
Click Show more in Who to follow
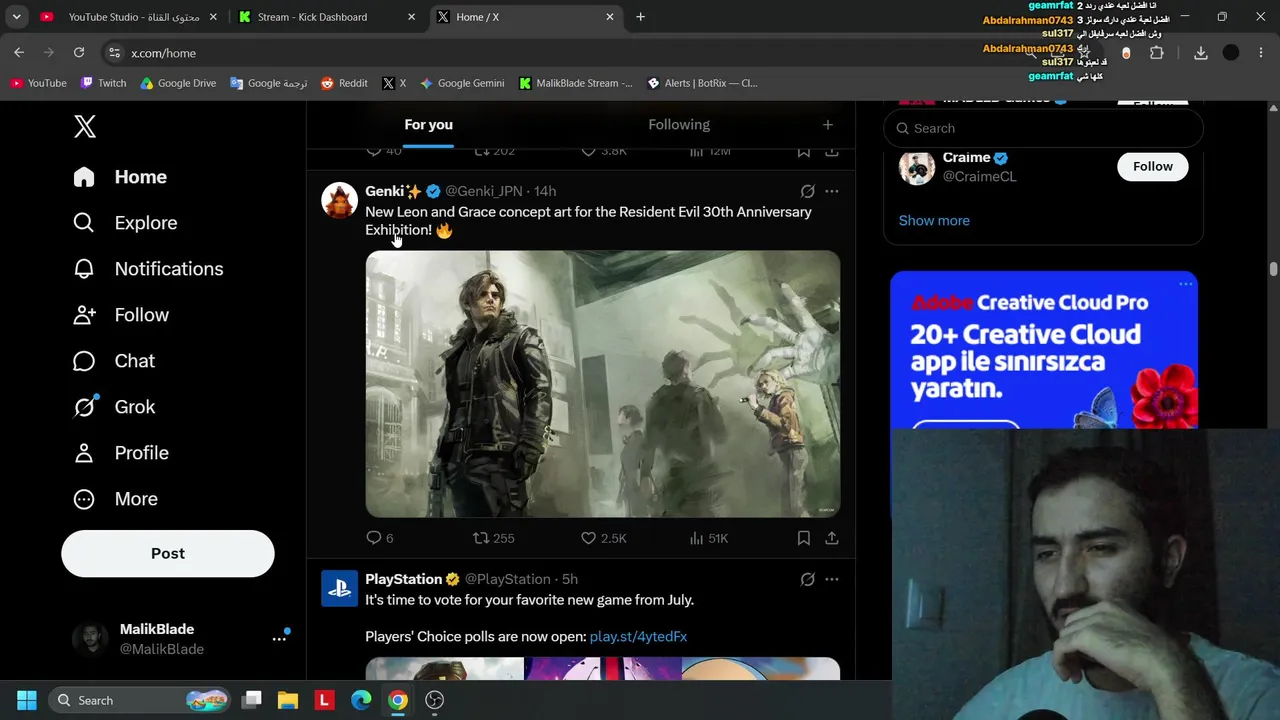click(934, 221)
